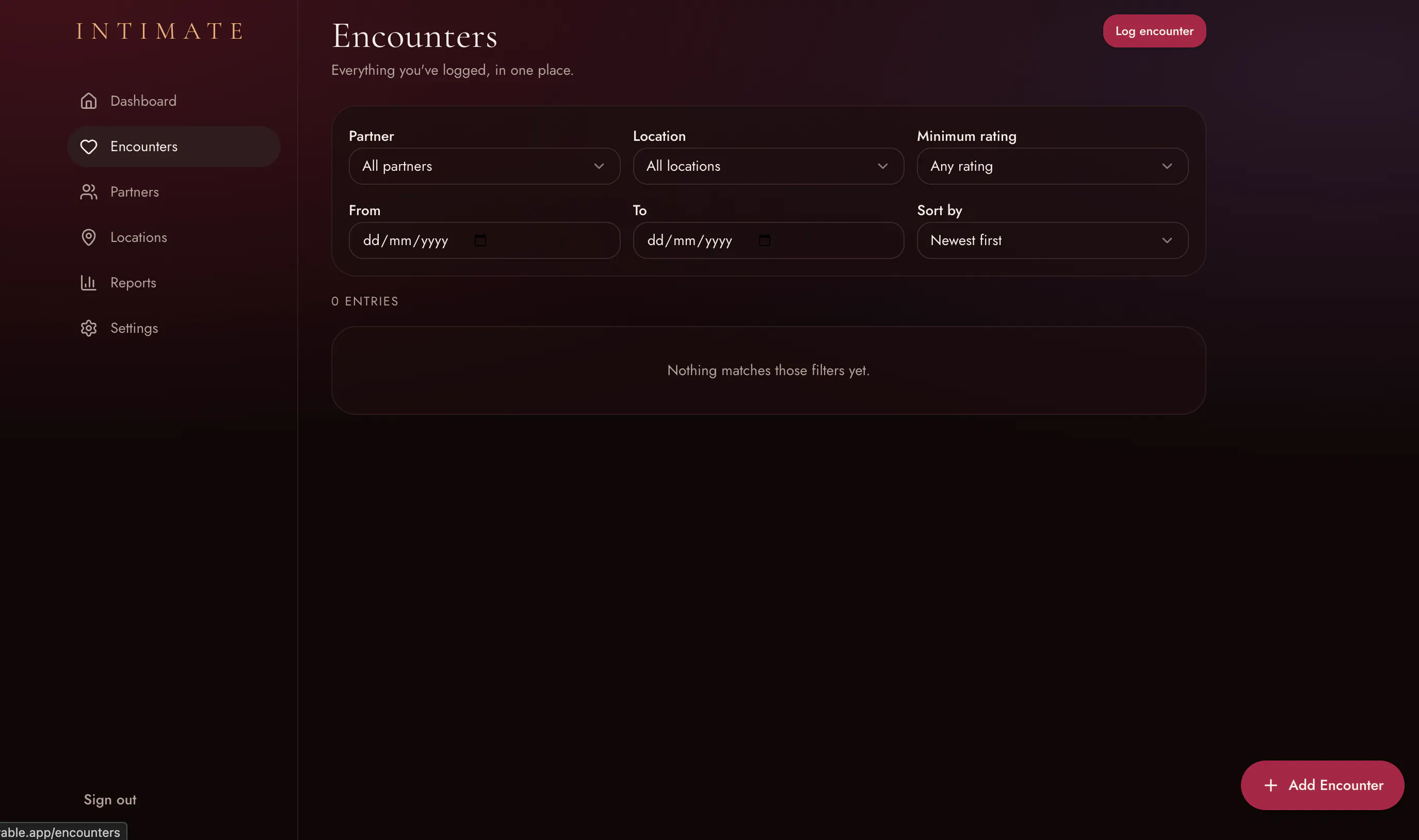
Task: Expand the All partners dropdown
Action: 484,166
